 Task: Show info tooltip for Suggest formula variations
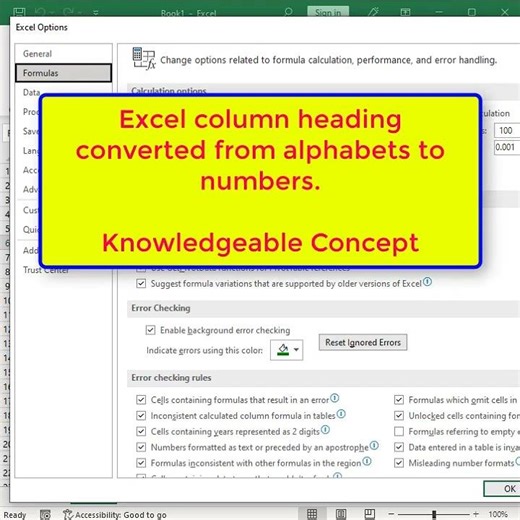pyautogui.click(x=427, y=282)
